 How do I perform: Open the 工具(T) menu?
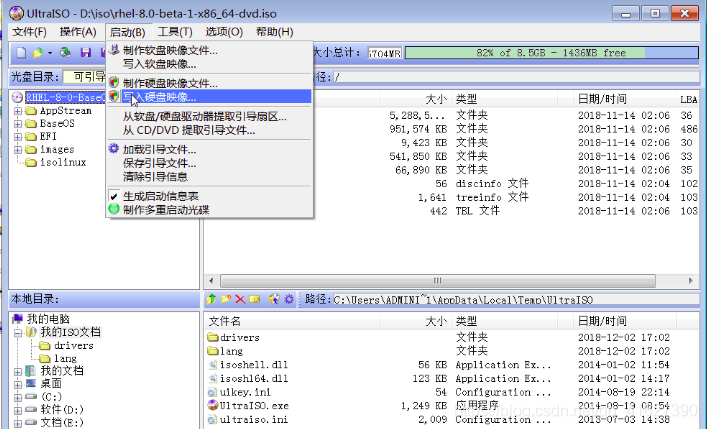coord(175,32)
